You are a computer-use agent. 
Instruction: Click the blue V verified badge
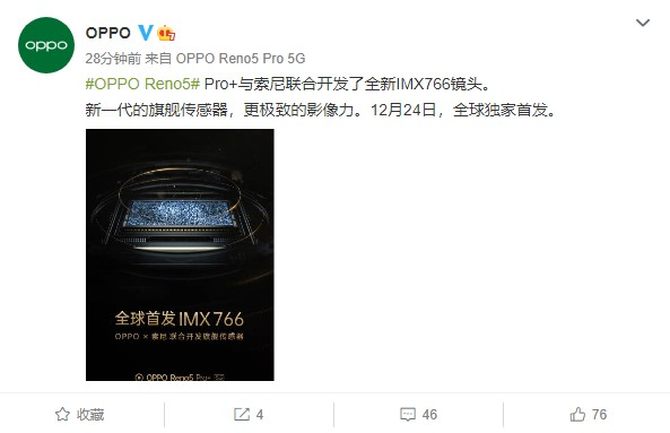pyautogui.click(x=145, y=33)
